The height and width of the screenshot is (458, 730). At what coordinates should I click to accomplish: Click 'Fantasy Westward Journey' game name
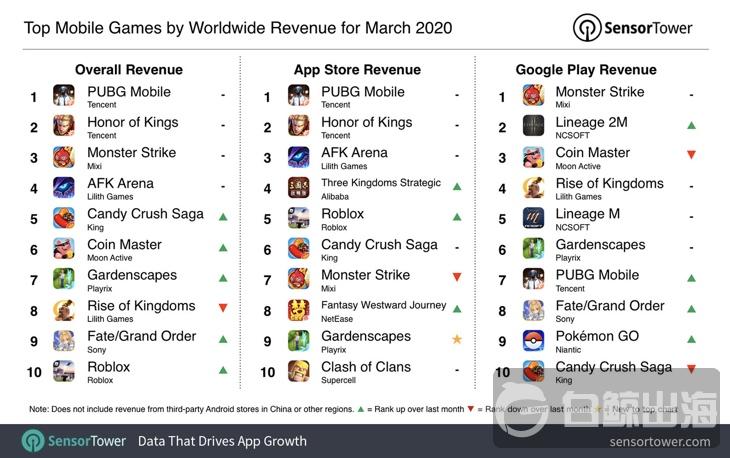384,305
